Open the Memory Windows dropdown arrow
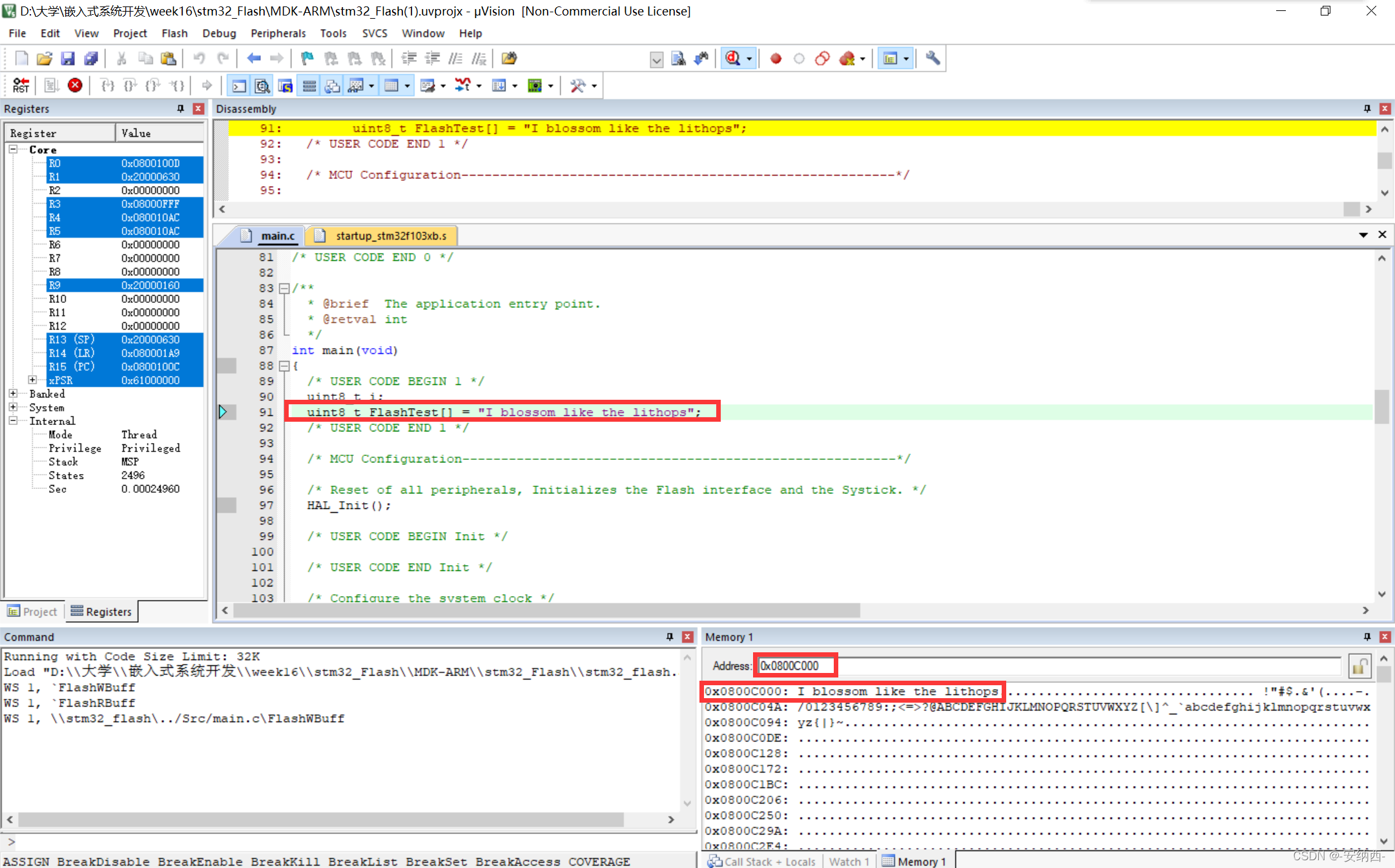This screenshot has width=1395, height=868. pyautogui.click(x=408, y=86)
